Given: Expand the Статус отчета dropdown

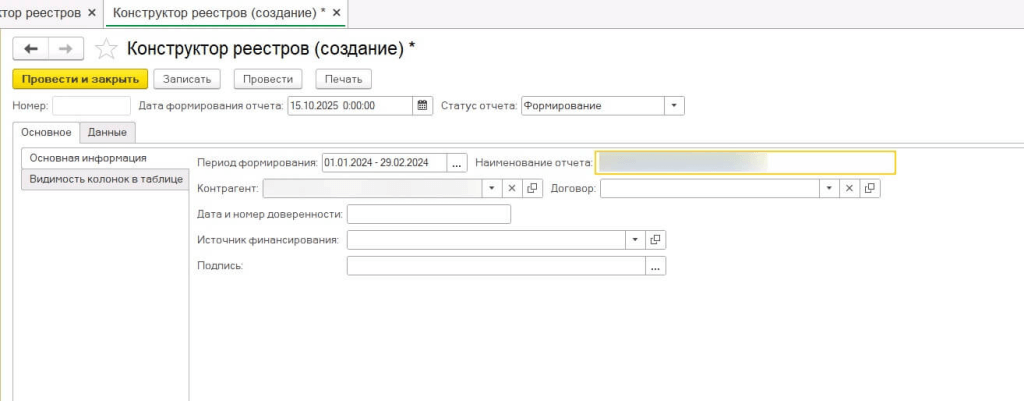Looking at the screenshot, I should point(674,106).
